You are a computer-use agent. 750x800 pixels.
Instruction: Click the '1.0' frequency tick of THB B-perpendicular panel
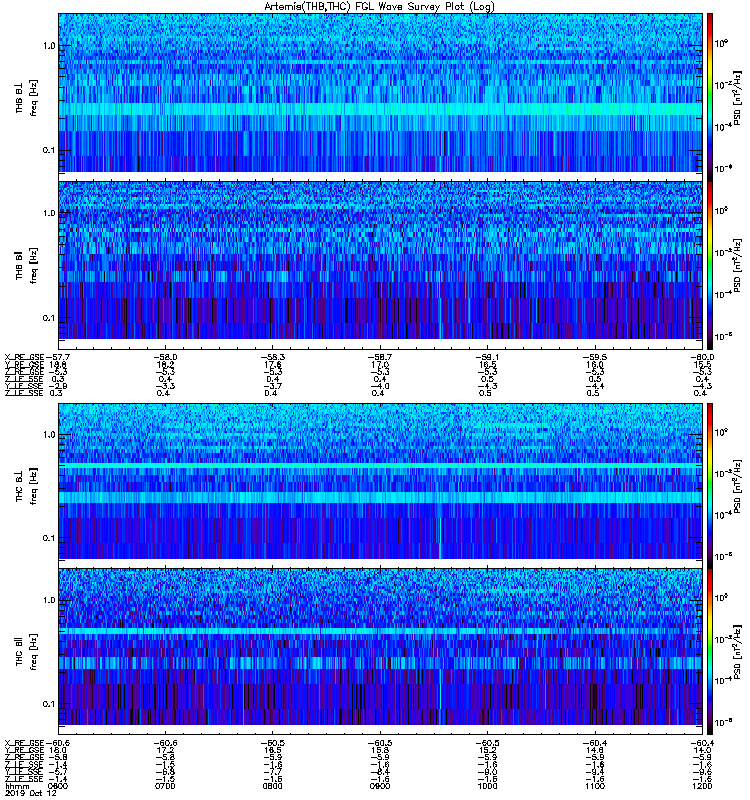coord(49,46)
